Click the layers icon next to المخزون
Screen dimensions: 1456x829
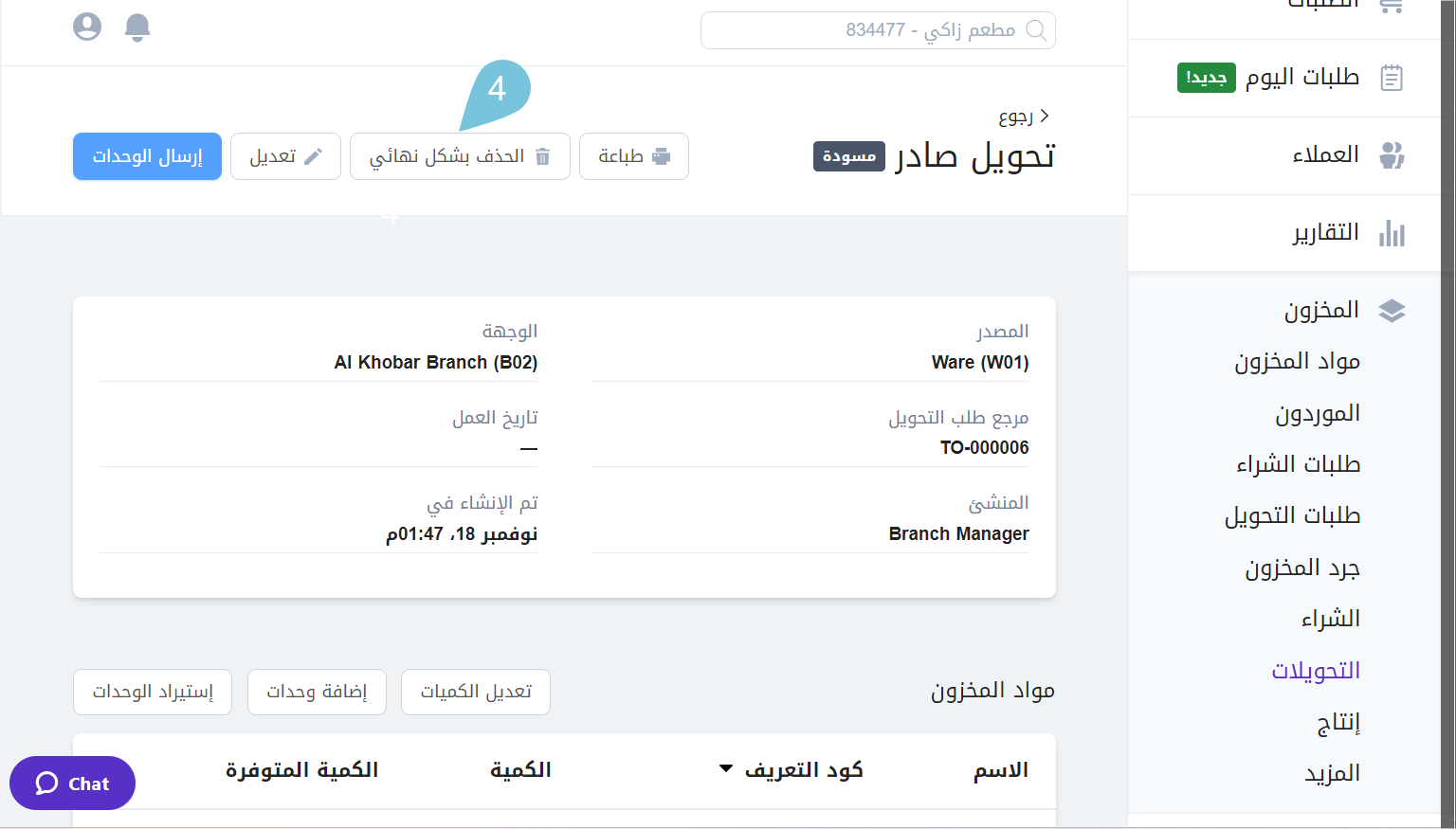[1392, 310]
